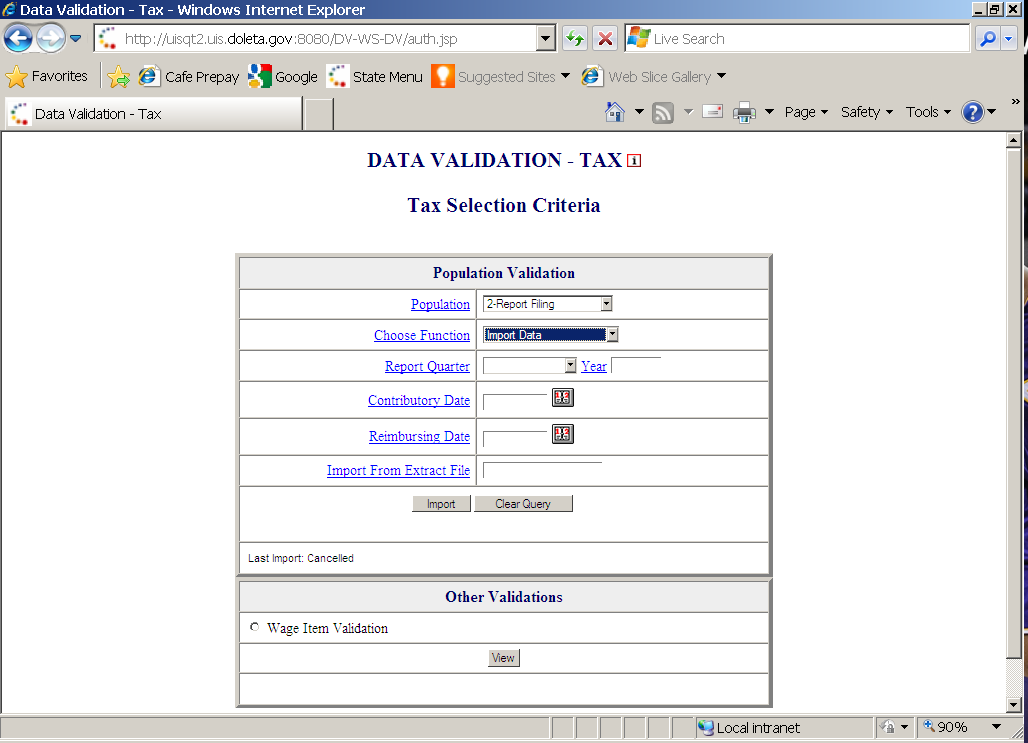
Task: Click the Year input field
Action: (636, 365)
